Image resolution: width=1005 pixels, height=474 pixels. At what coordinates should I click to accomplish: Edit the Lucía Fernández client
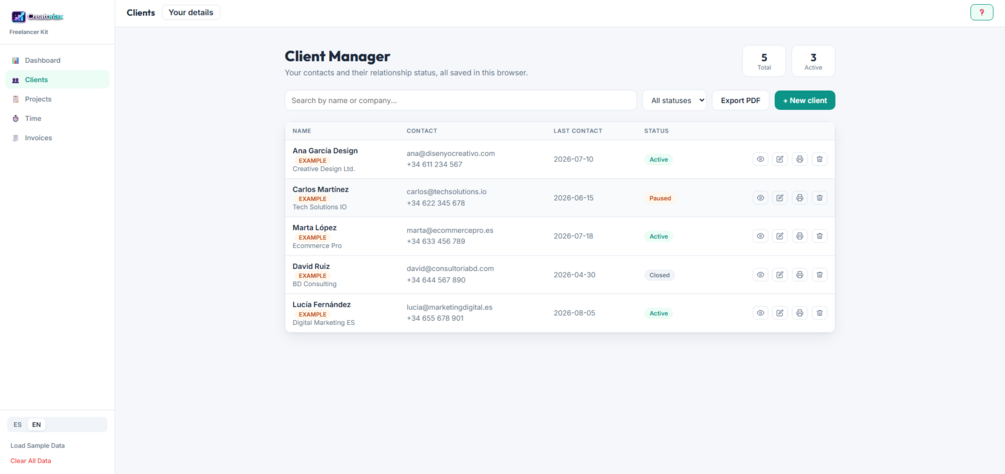tap(779, 313)
